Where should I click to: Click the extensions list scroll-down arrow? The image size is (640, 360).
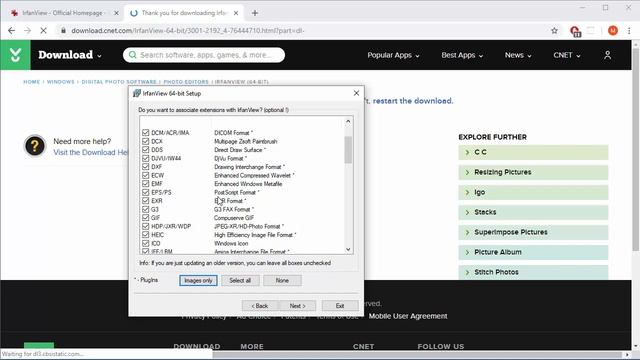pyautogui.click(x=348, y=249)
